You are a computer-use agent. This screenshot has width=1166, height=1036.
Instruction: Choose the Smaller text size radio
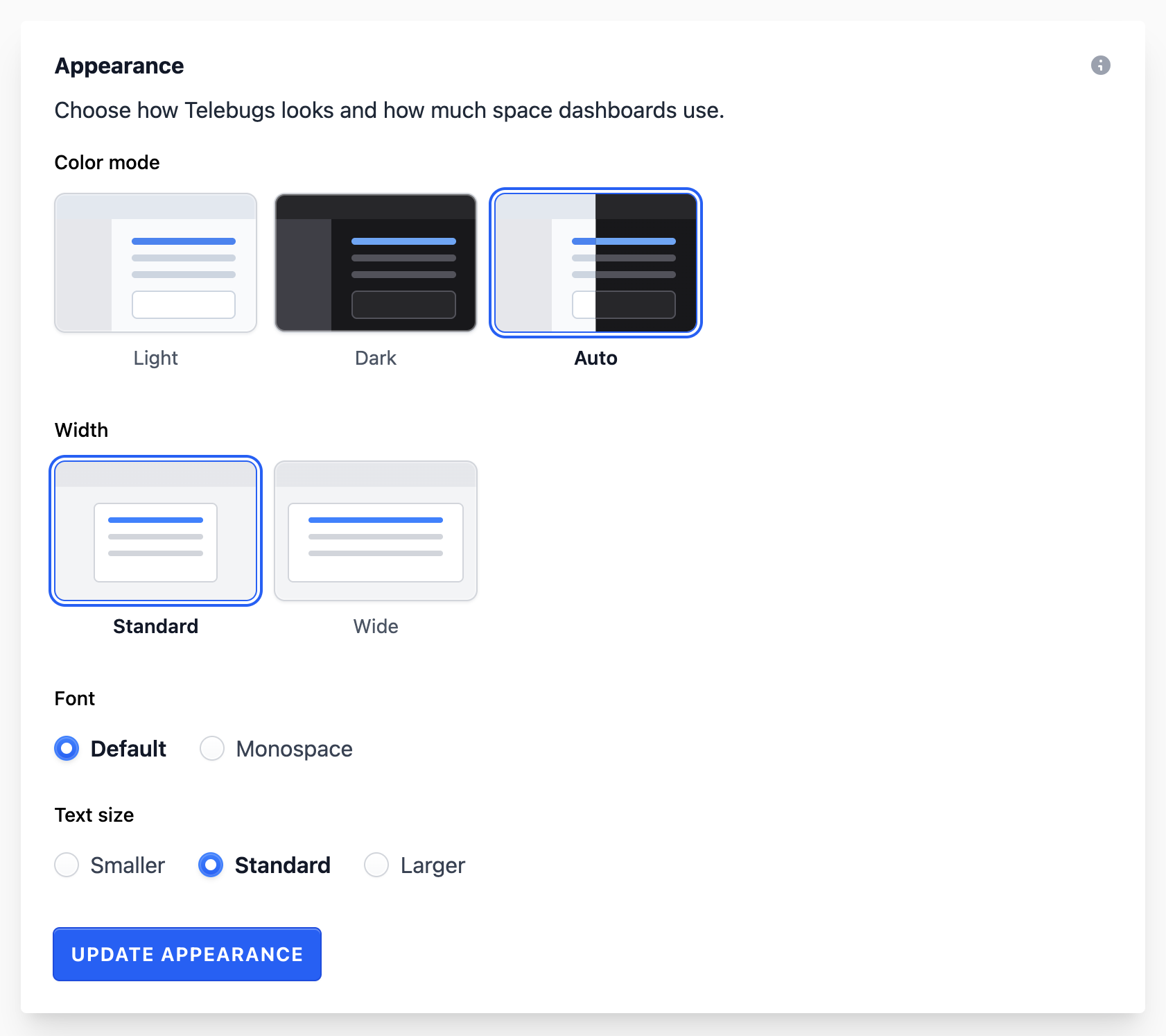(x=67, y=865)
